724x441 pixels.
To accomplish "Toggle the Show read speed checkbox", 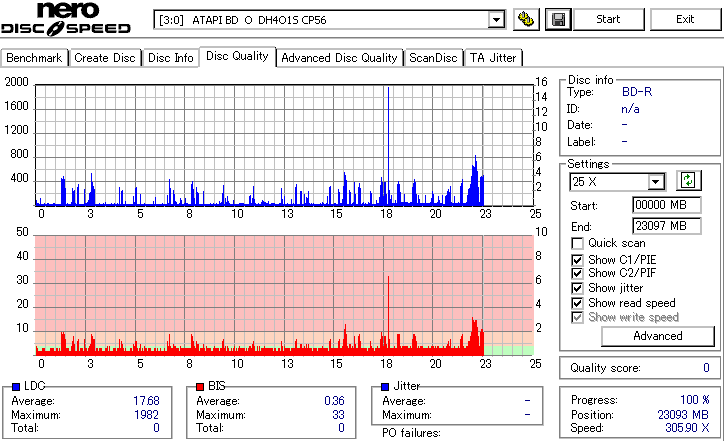I will [x=577, y=303].
